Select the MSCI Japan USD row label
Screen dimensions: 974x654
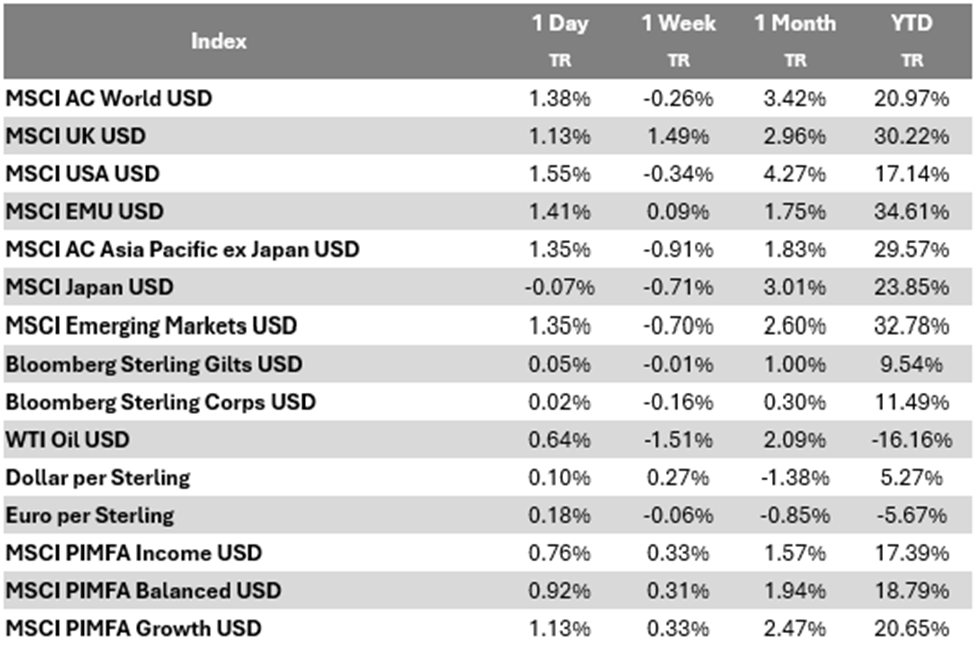coord(89,287)
